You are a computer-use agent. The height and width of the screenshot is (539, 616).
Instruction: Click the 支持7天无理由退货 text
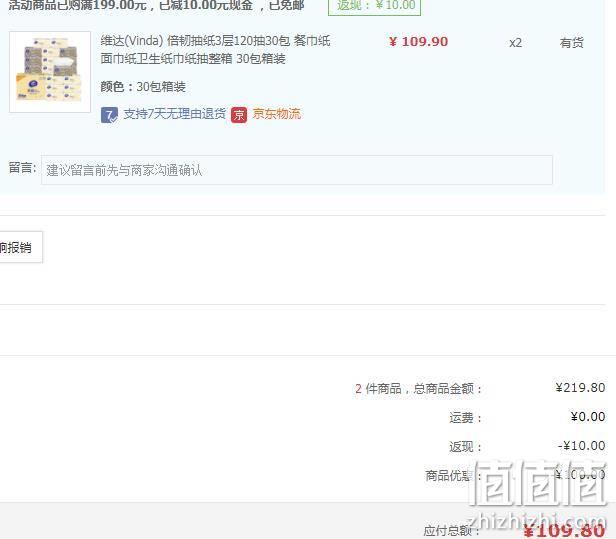[x=174, y=114]
